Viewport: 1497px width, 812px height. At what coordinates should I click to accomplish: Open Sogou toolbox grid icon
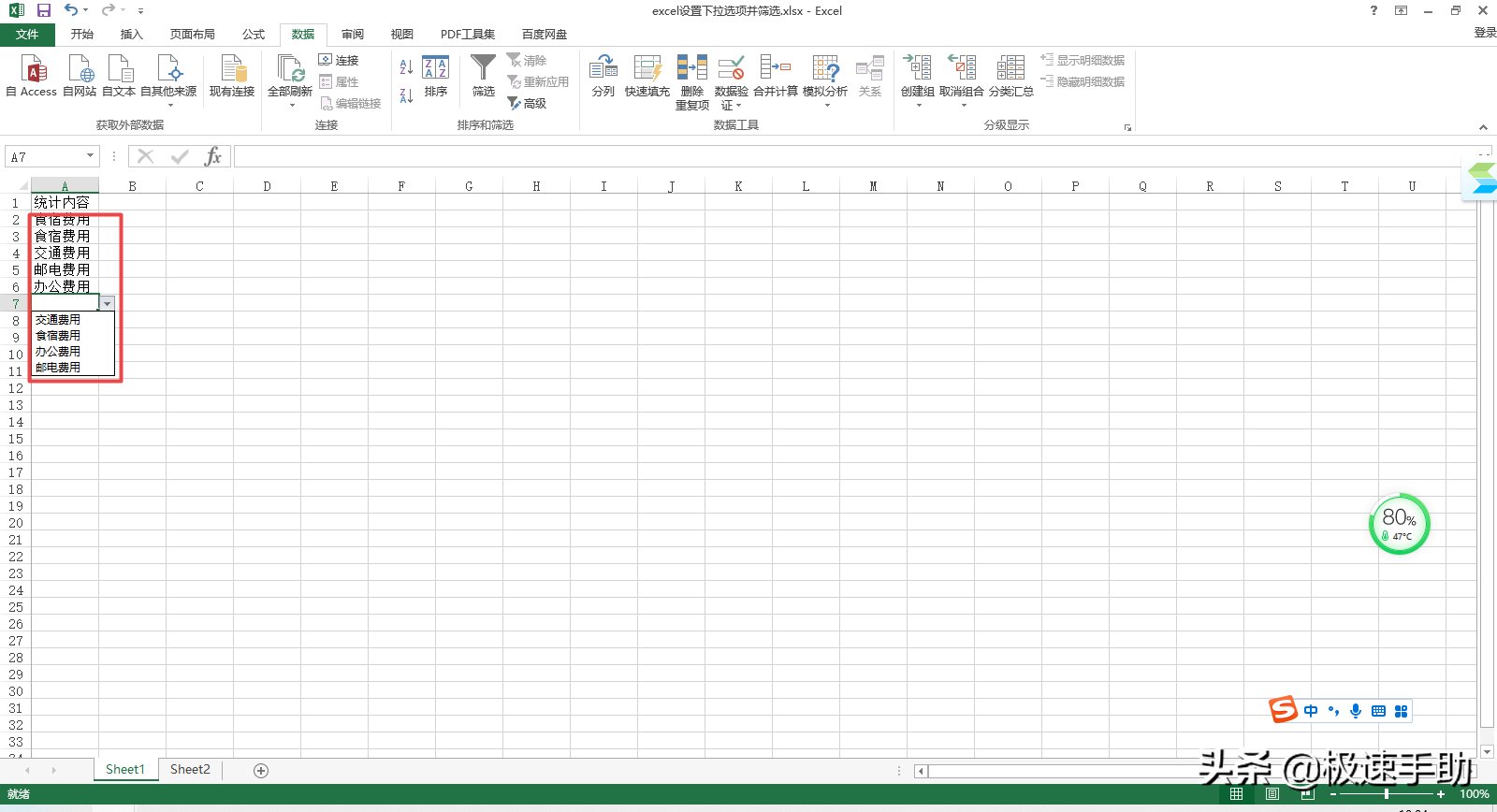tap(1401, 711)
